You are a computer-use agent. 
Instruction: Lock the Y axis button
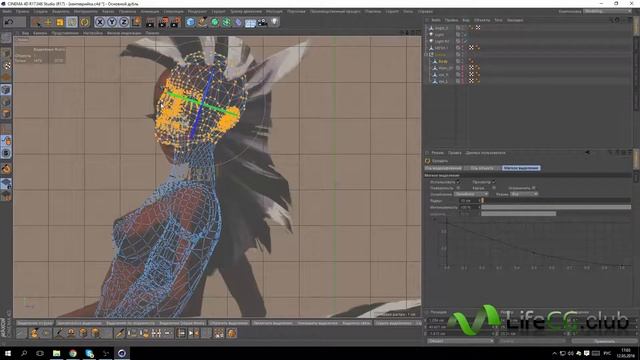[112, 22]
